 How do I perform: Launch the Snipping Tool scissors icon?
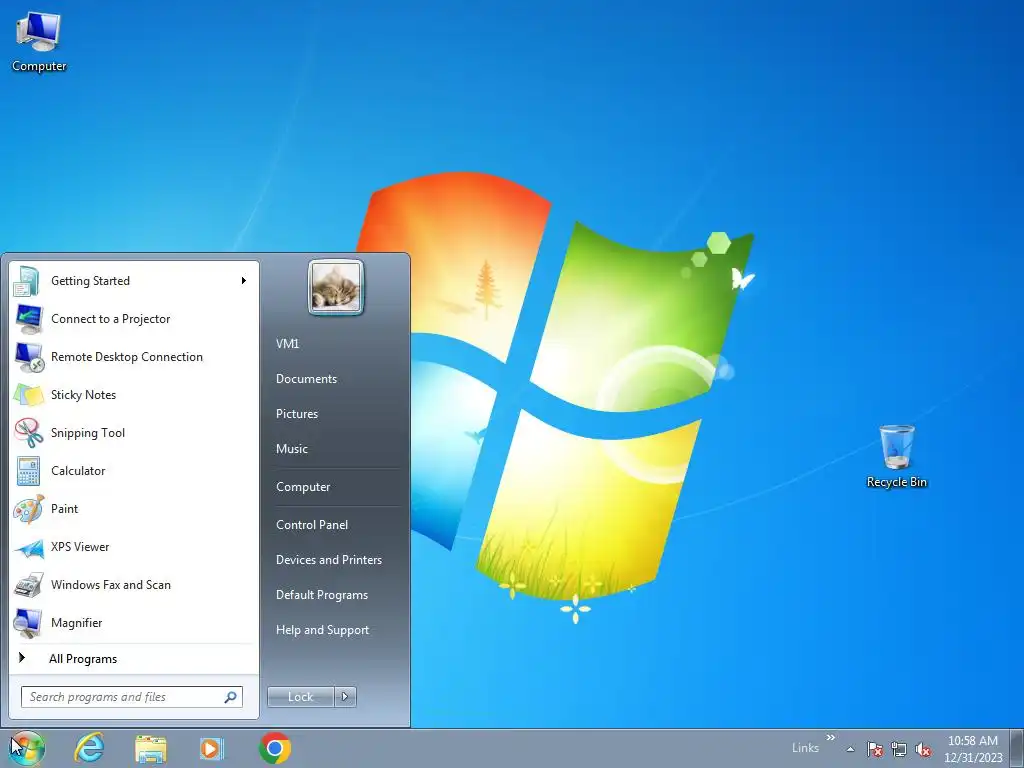27,432
